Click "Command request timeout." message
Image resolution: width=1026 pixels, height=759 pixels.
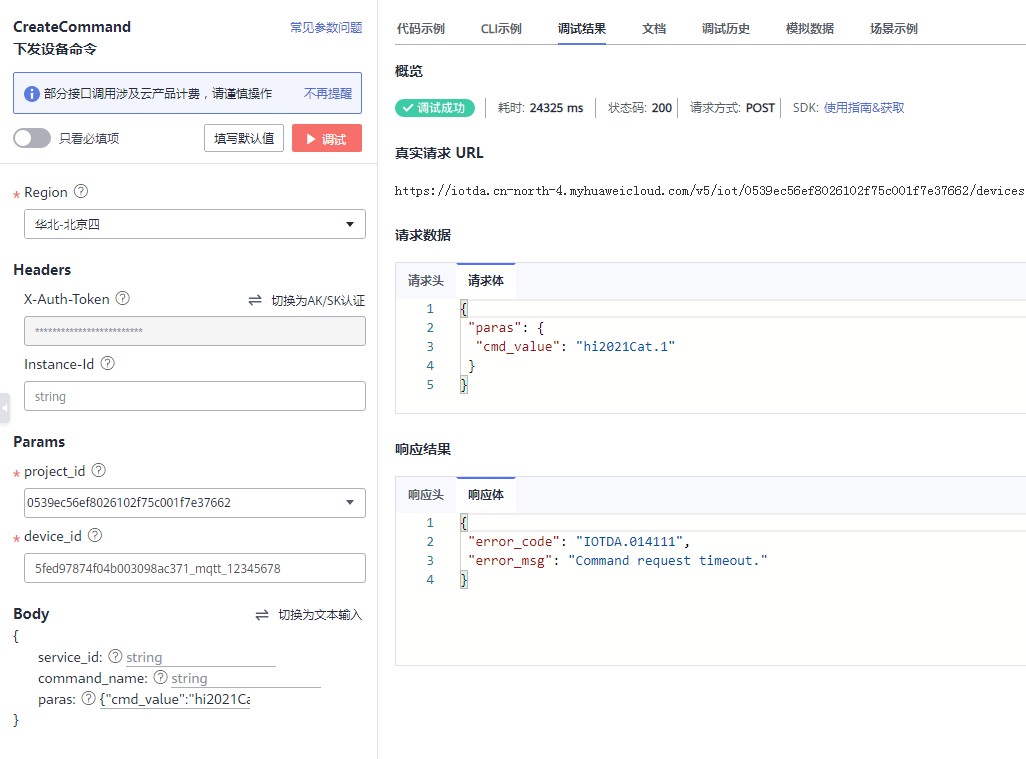tap(667, 561)
